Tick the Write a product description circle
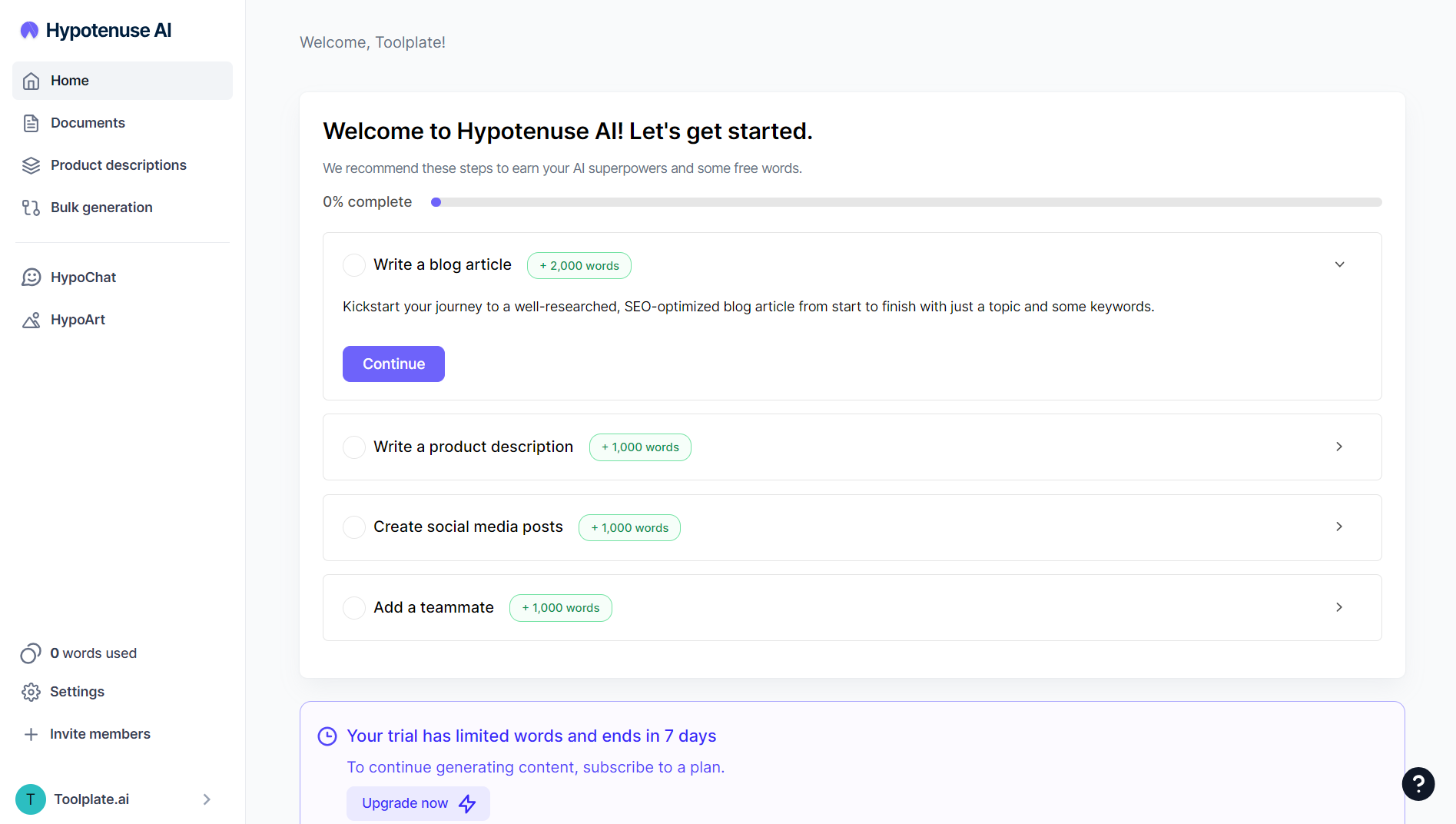 coord(354,447)
